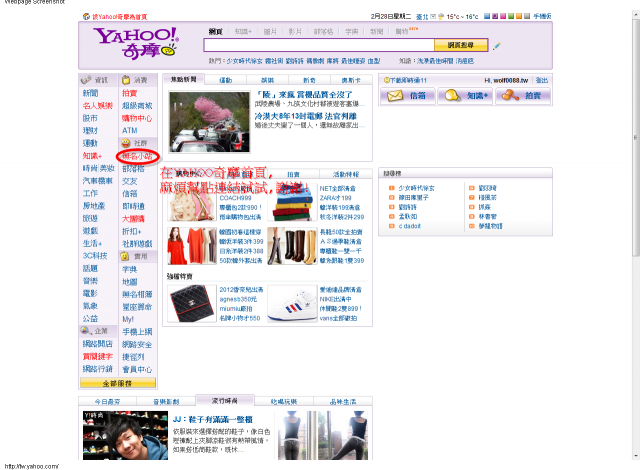Screen dimensions: 640x470
Task: Click the Yahoo!奇摩 logo
Action: pos(136,43)
